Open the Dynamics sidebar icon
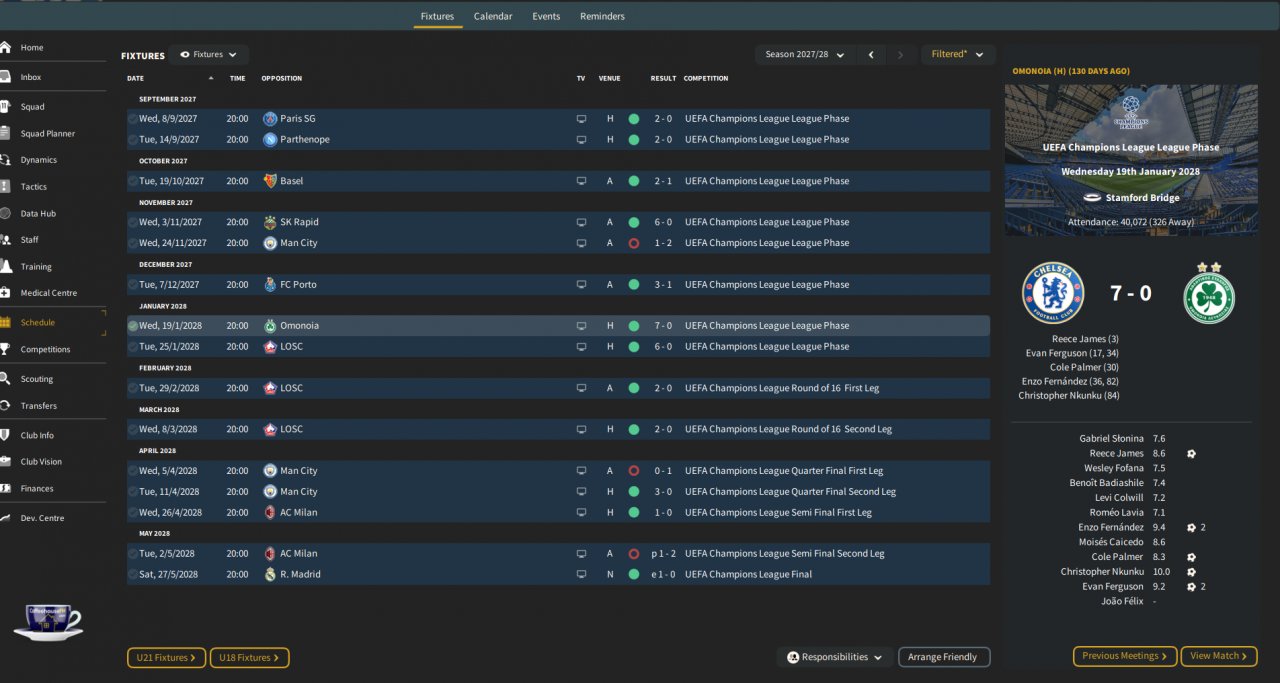Screen dimensions: 1280x683 (5, 160)
